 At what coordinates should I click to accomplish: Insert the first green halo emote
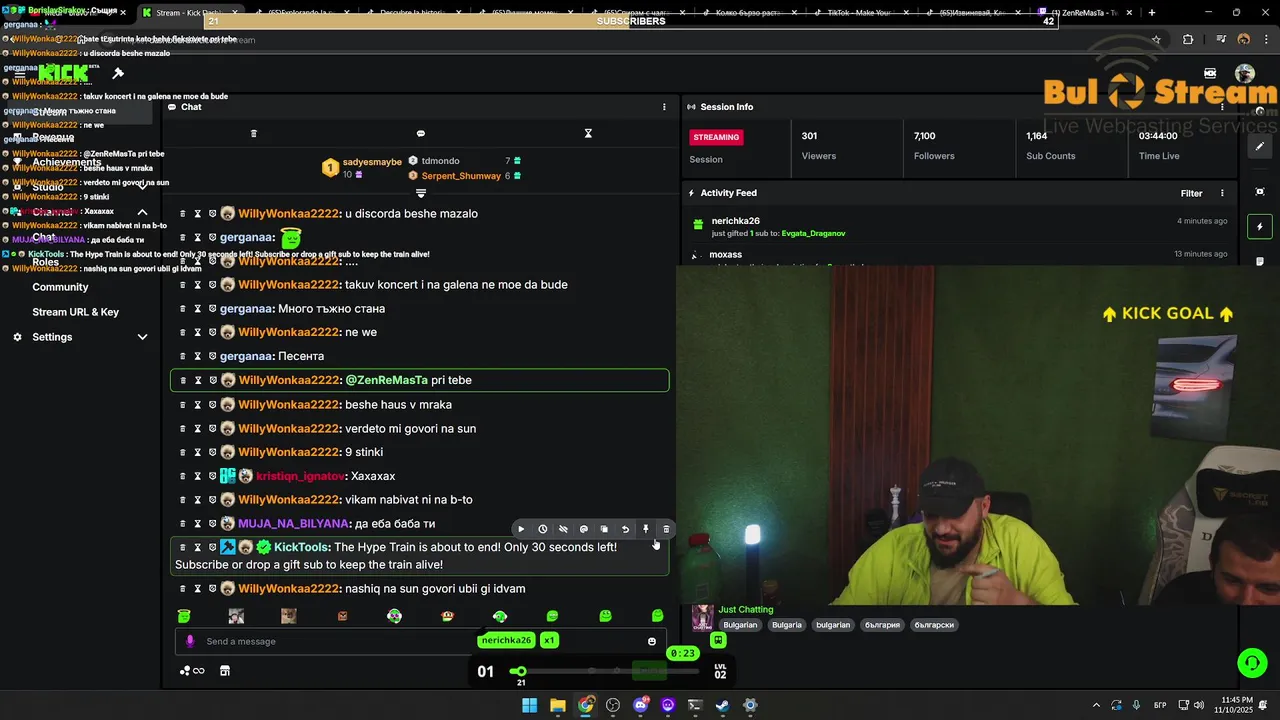[184, 616]
